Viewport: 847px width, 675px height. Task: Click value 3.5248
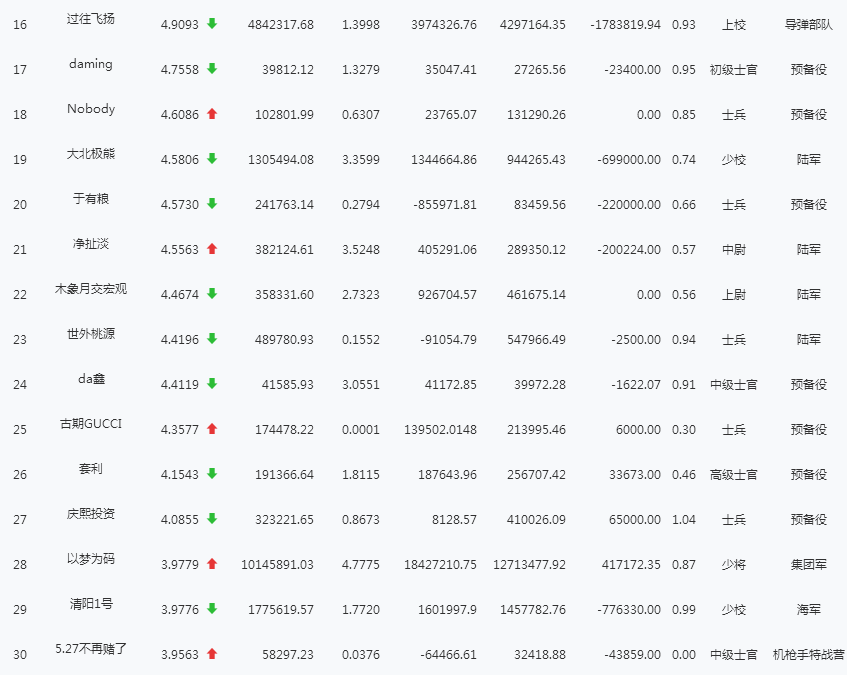pyautogui.click(x=361, y=249)
